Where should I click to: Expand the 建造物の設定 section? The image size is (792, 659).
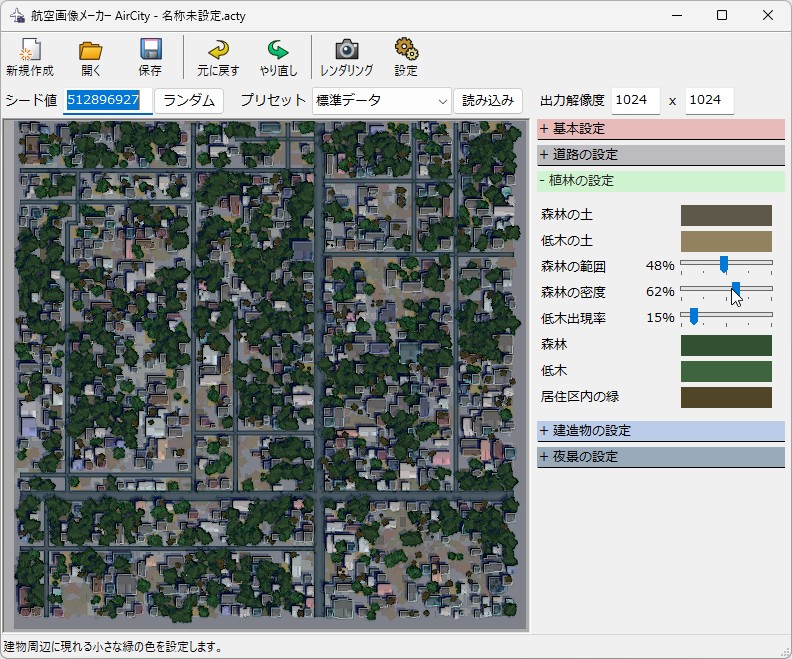(660, 431)
